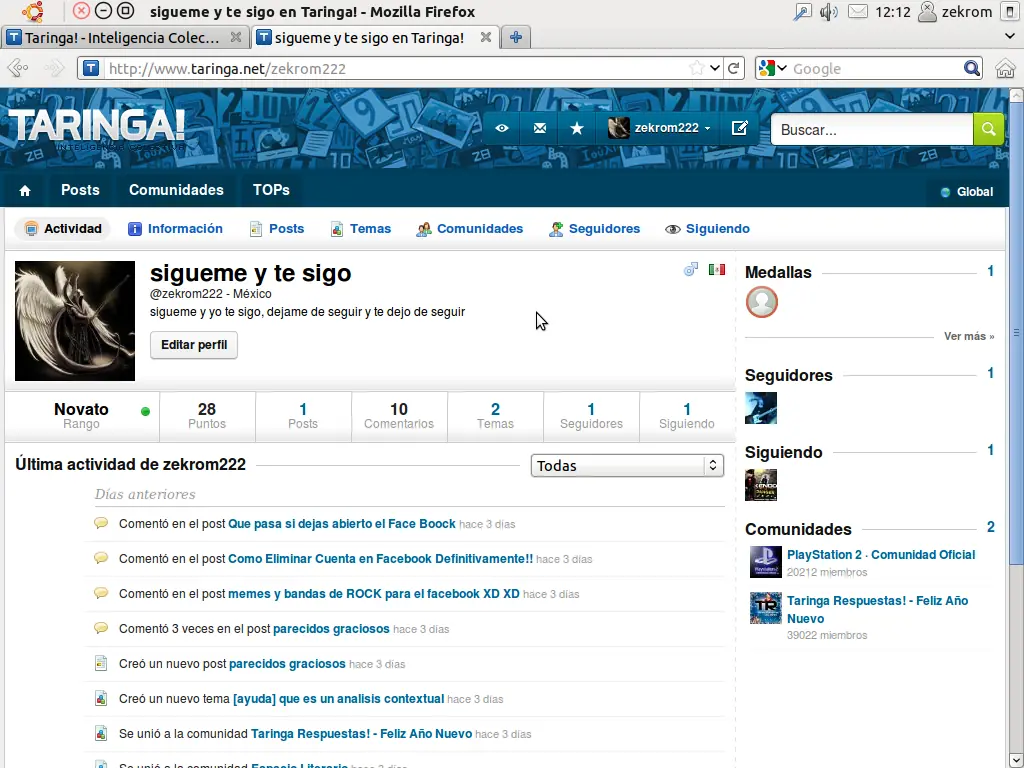Open the Todas activity filter dropdown
This screenshot has width=1024, height=768.
pos(627,466)
